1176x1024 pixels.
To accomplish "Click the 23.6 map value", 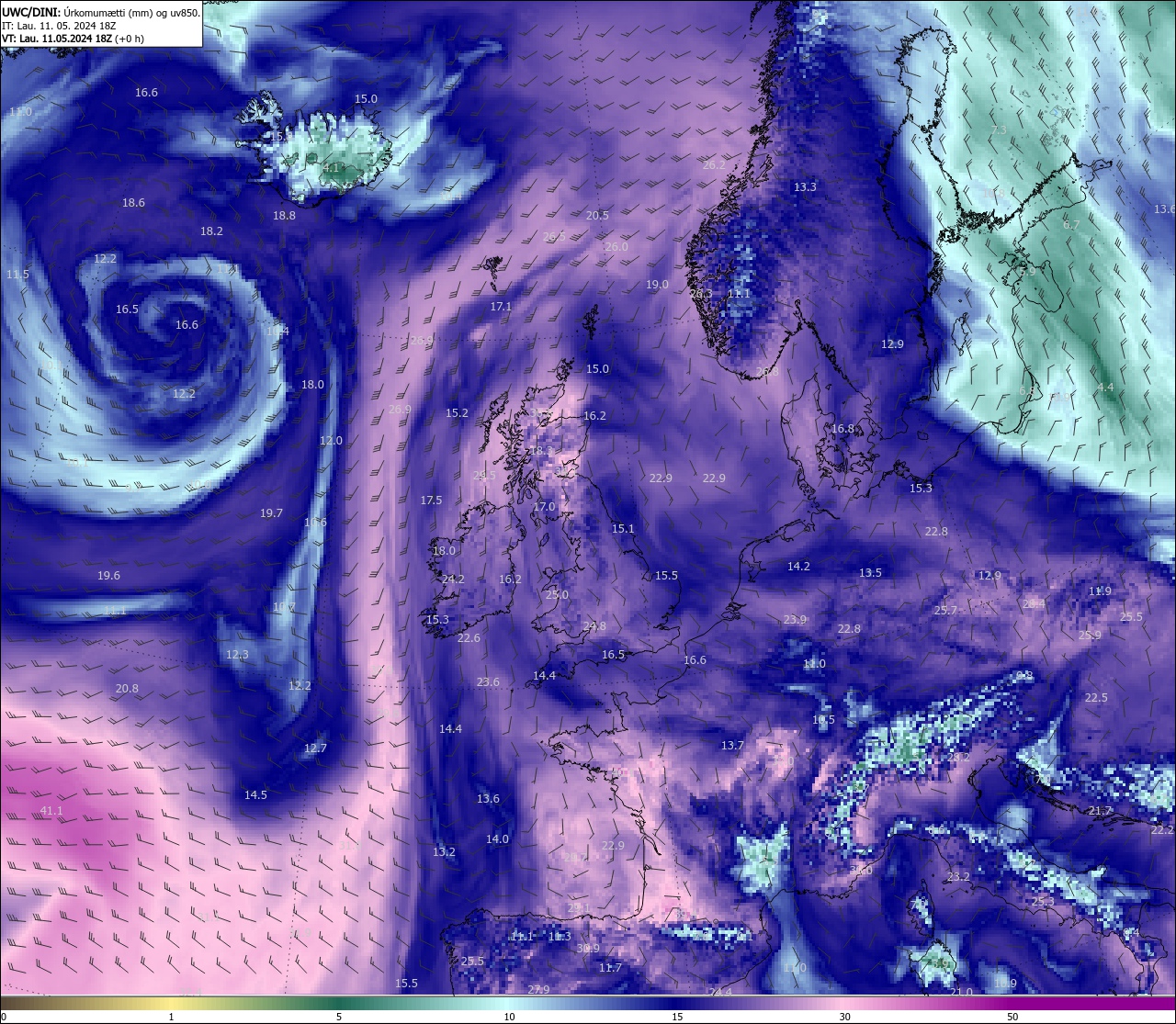I will tap(488, 682).
